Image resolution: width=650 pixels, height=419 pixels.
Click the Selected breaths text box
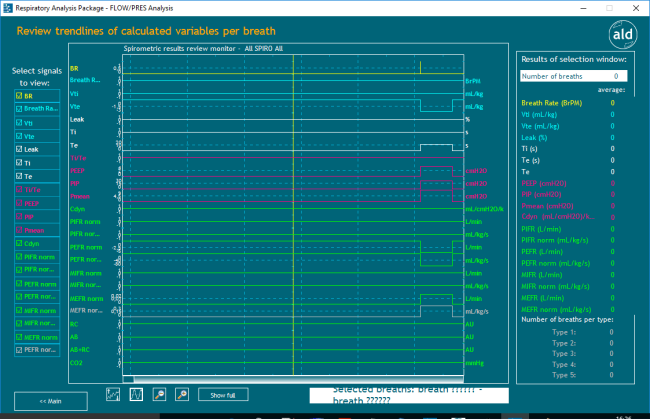[407, 394]
